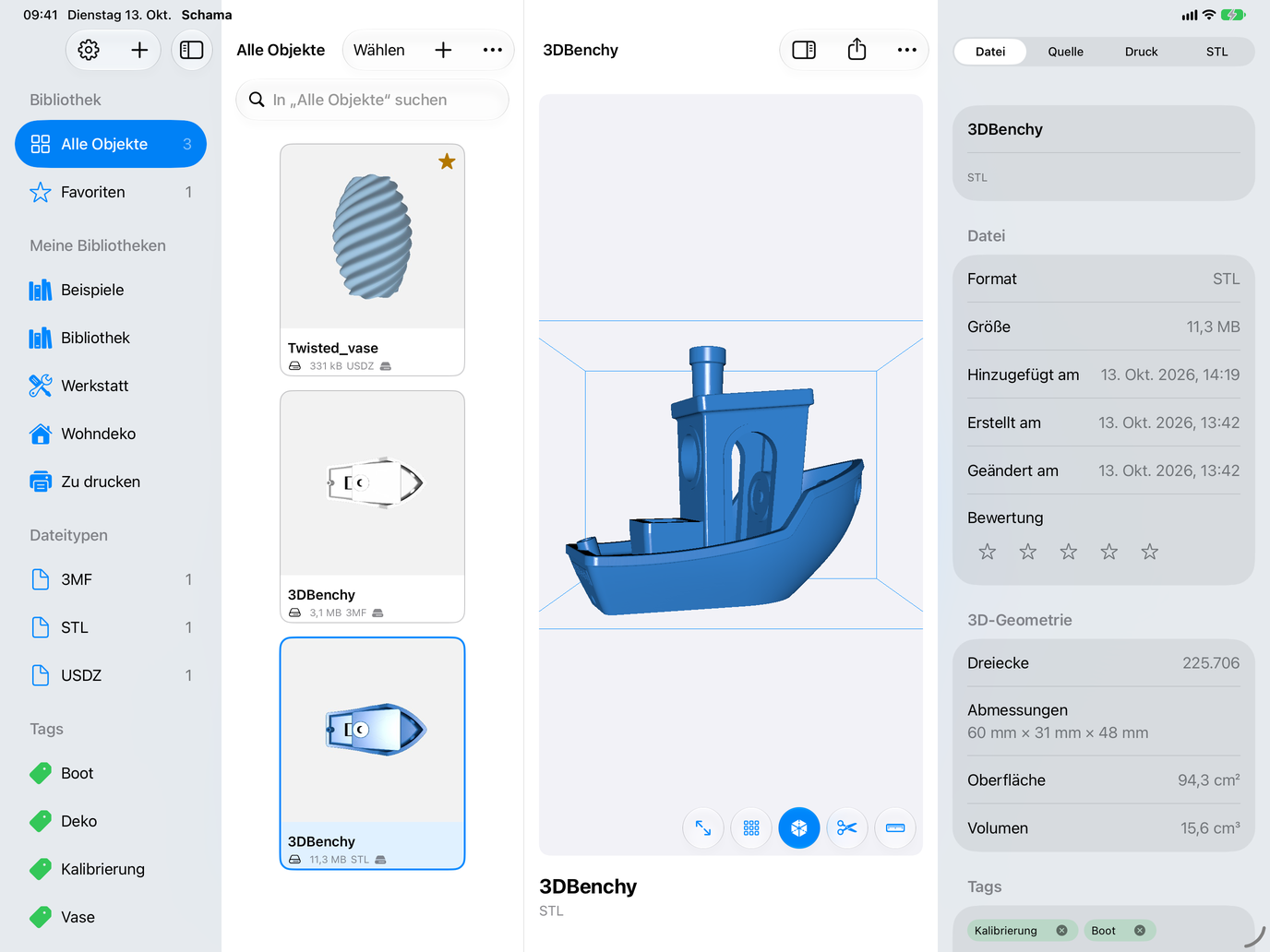Image resolution: width=1270 pixels, height=952 pixels.
Task: Set rating to five stars
Action: pos(1150,552)
